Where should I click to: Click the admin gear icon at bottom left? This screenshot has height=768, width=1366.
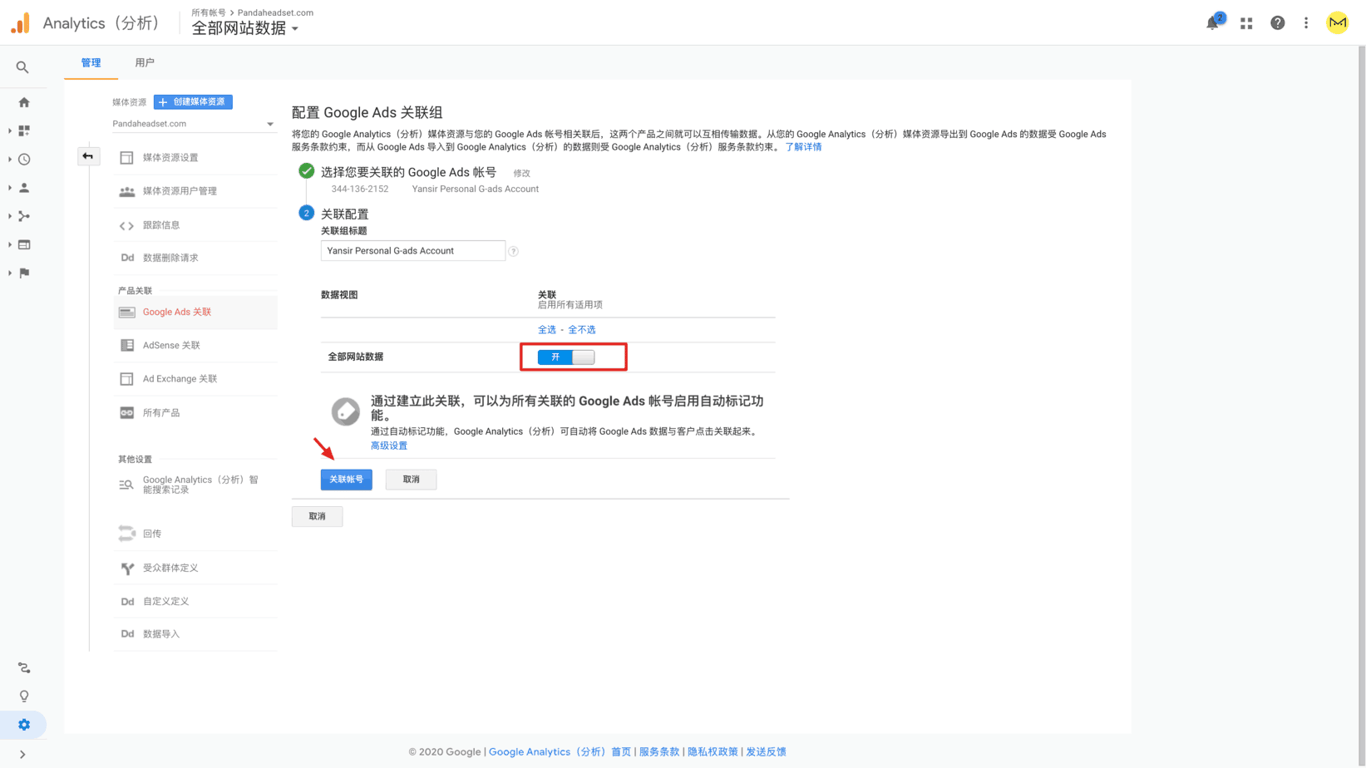click(24, 725)
